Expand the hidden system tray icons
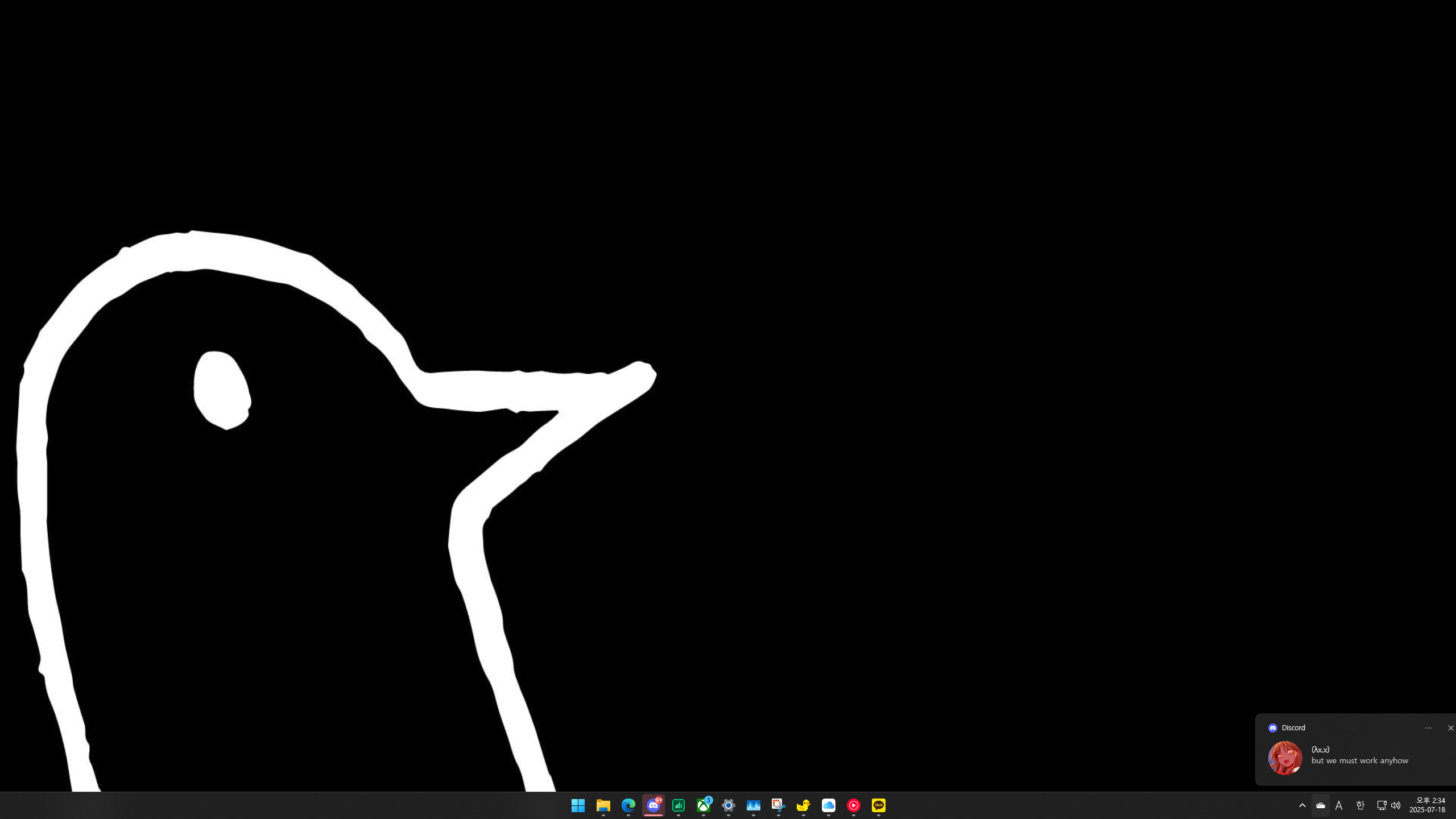The height and width of the screenshot is (819, 1456). pos(1302,805)
